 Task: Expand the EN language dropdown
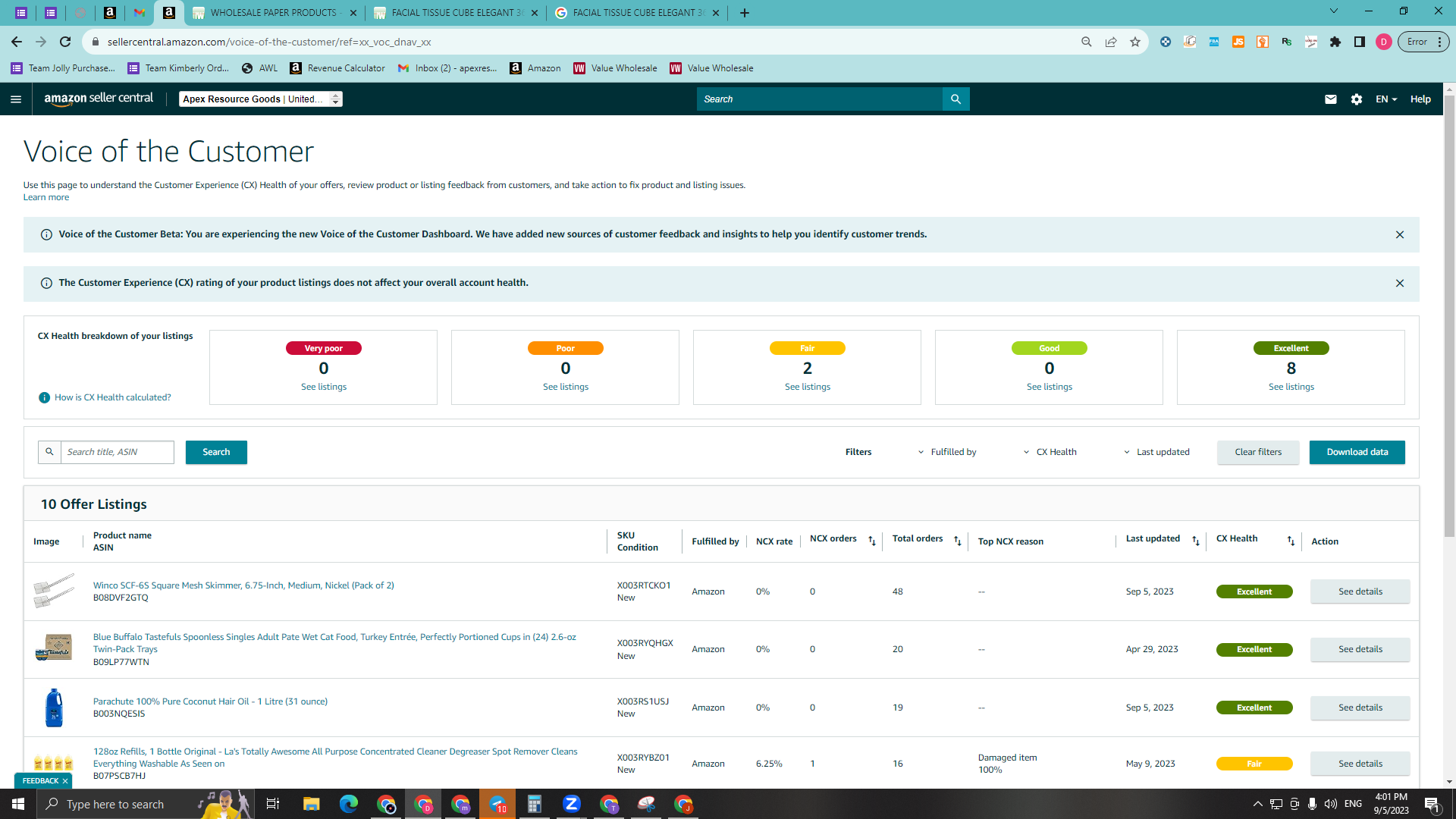(1386, 99)
